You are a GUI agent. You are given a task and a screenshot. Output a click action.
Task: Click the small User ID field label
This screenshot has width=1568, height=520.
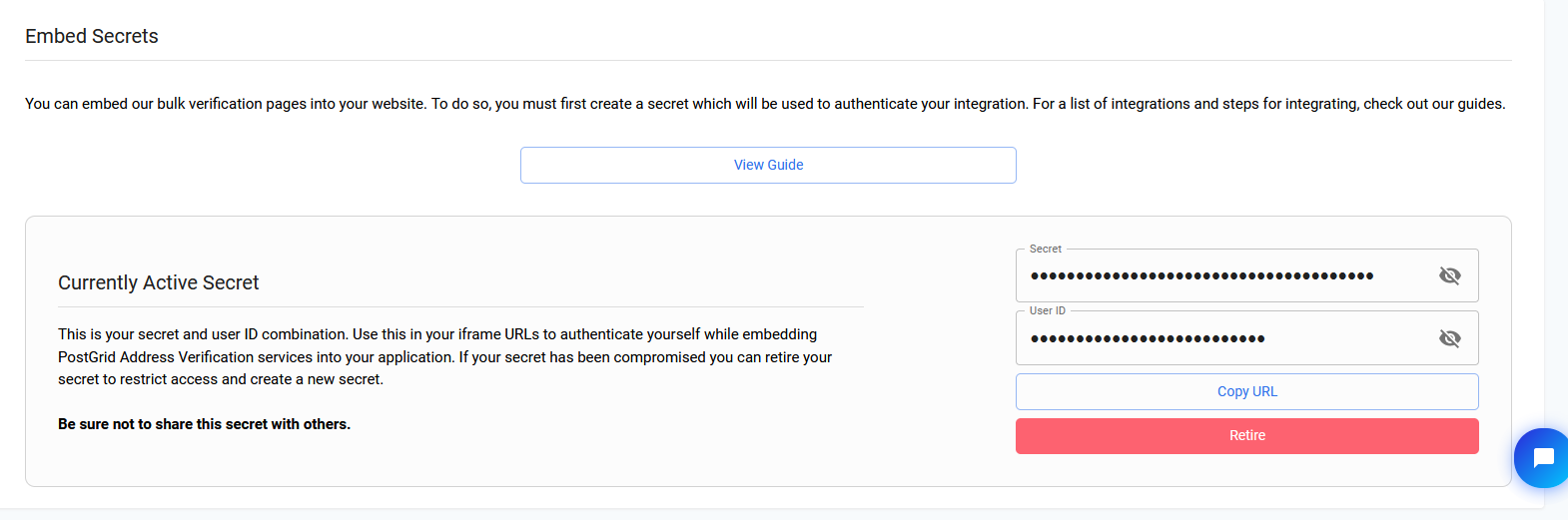coord(1047,310)
